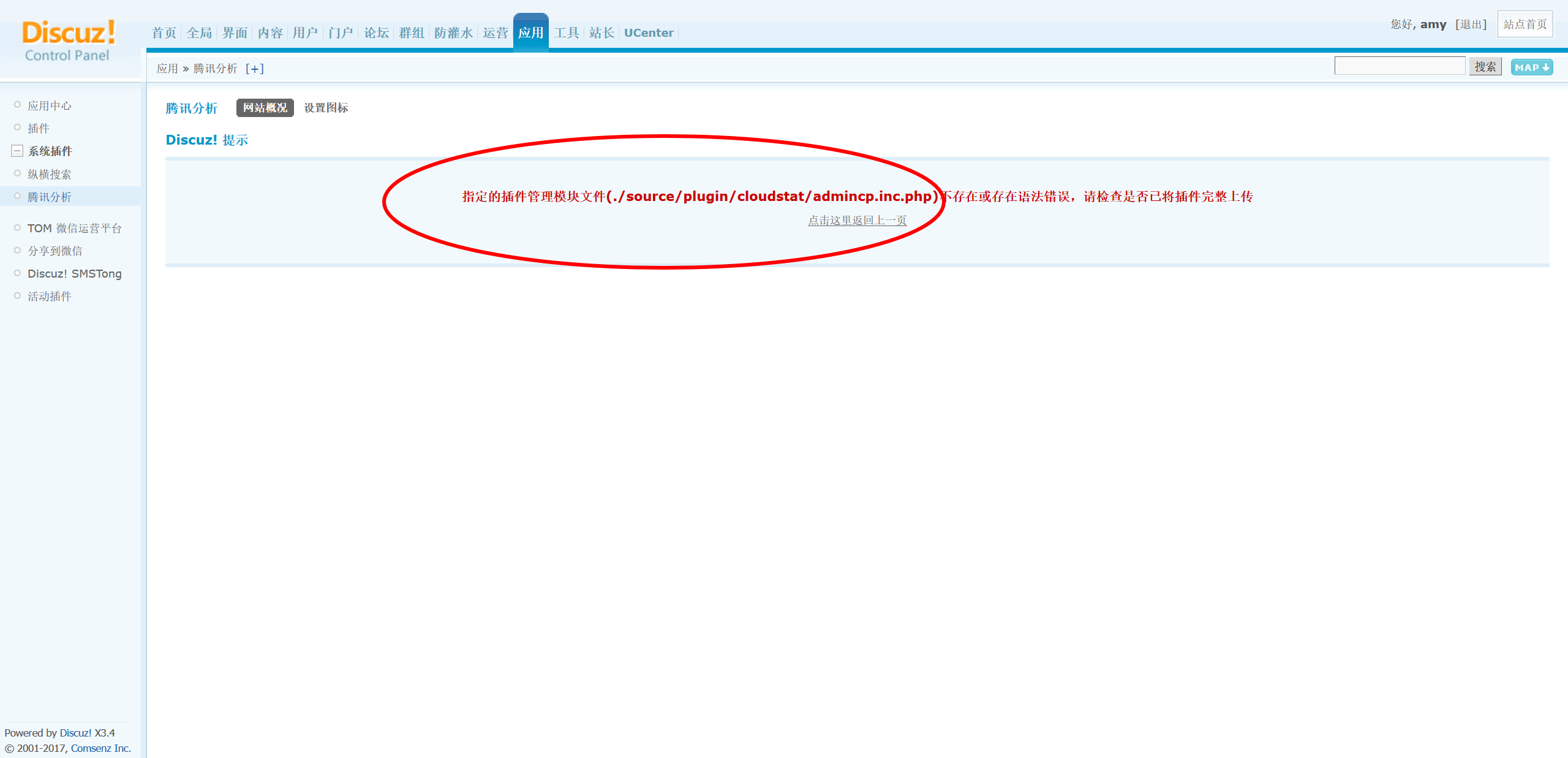The image size is (1568, 758).
Task: Open TOM 微信运营平台 plugin
Action: 75,229
